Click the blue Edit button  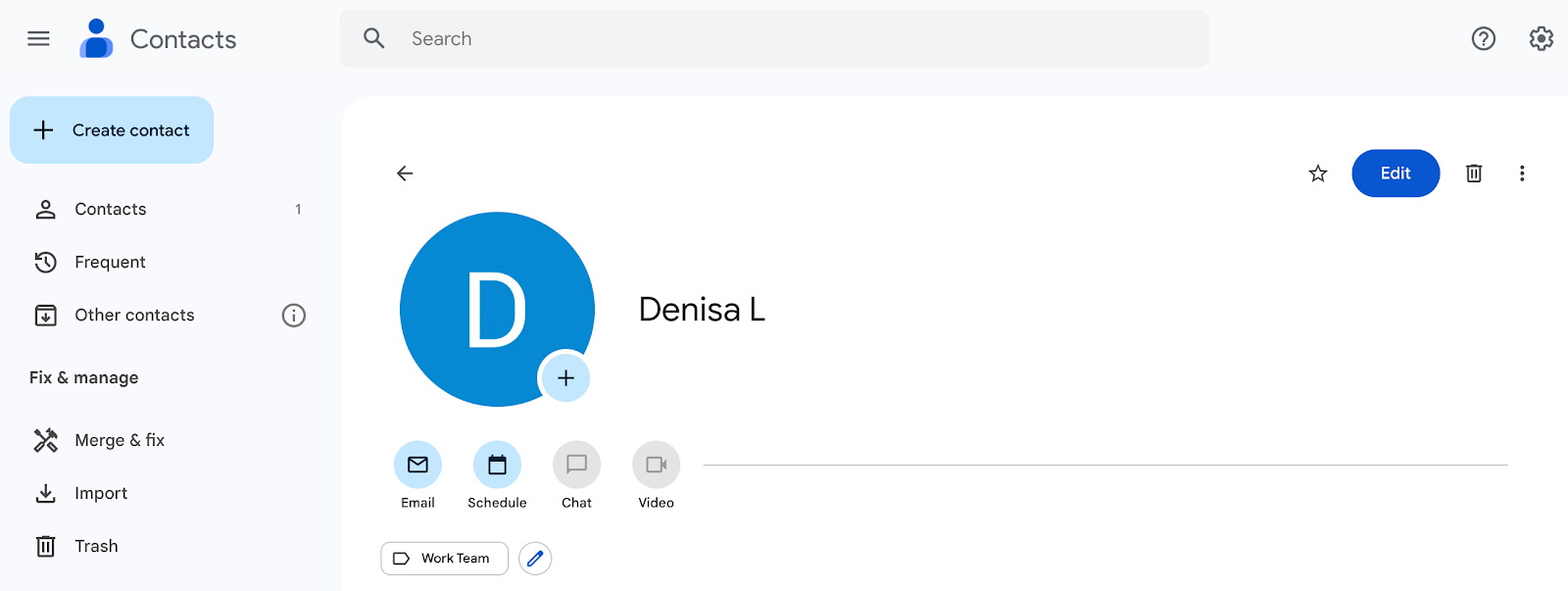coord(1396,173)
